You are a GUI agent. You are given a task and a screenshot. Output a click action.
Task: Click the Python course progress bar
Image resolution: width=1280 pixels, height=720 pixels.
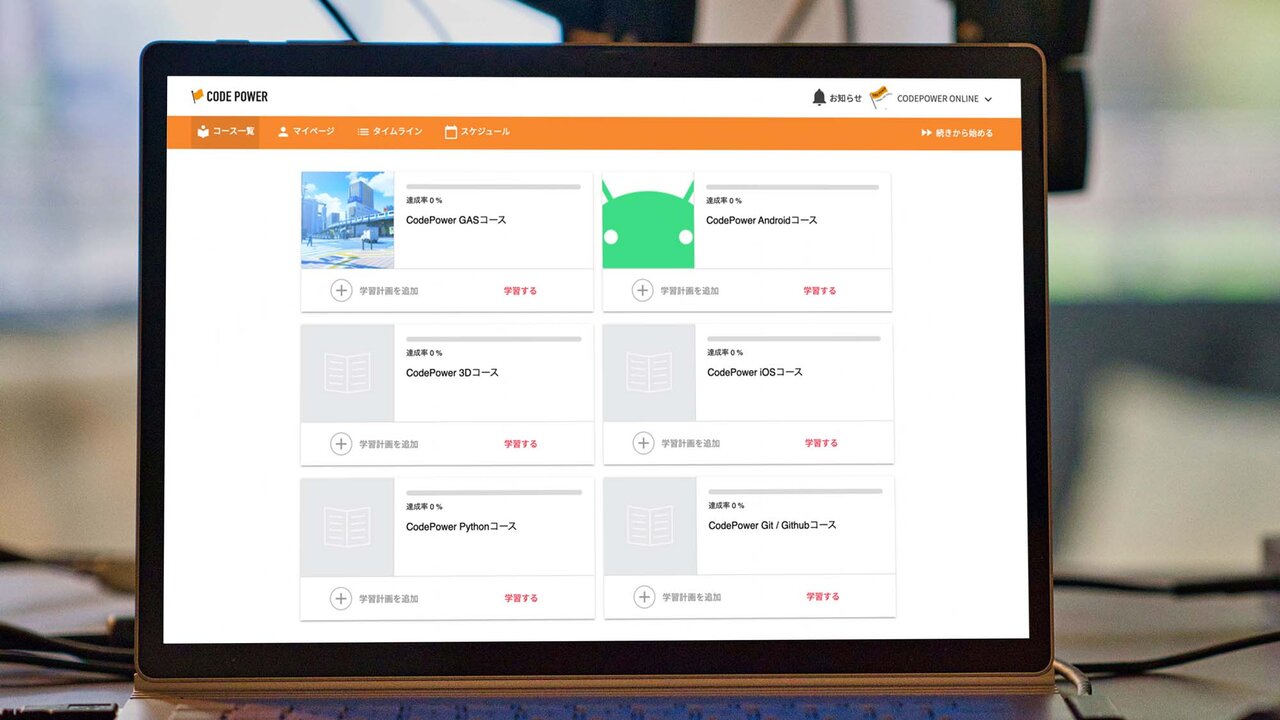coord(494,492)
